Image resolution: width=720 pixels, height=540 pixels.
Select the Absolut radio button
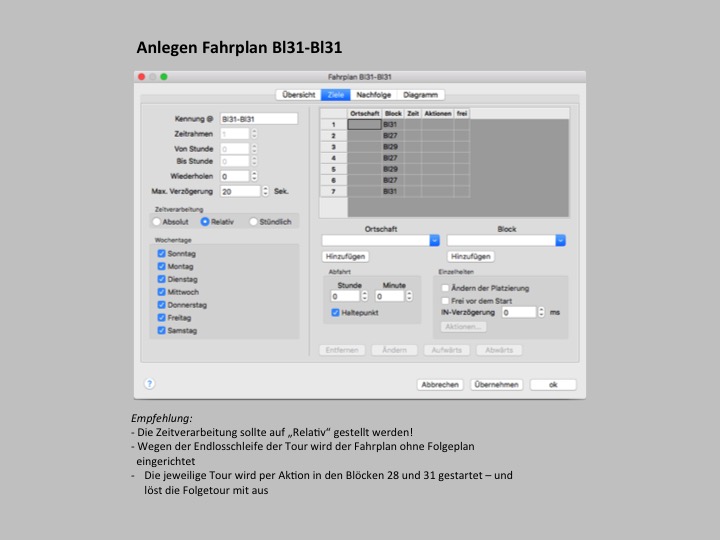pyautogui.click(x=156, y=222)
